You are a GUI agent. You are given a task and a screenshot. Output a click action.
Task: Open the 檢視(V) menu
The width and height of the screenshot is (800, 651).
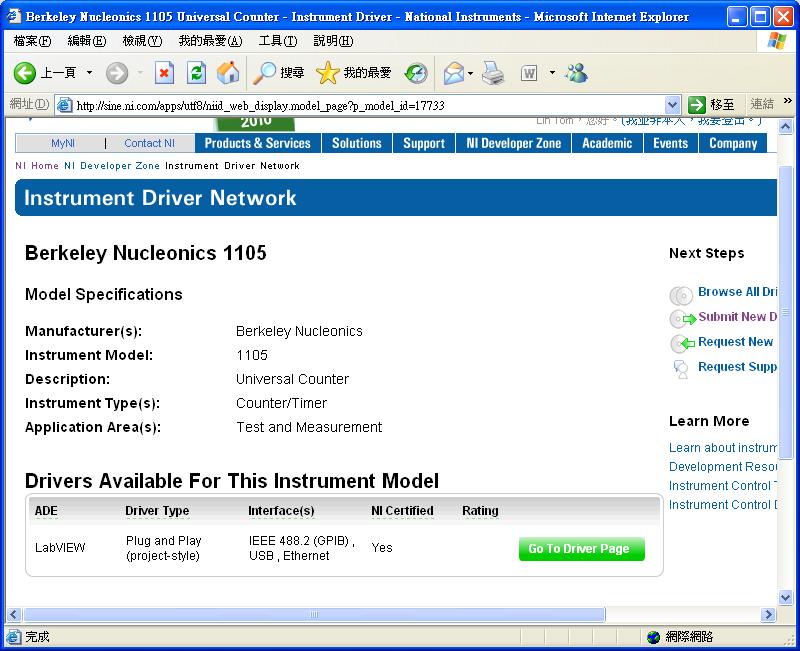[x=142, y=41]
